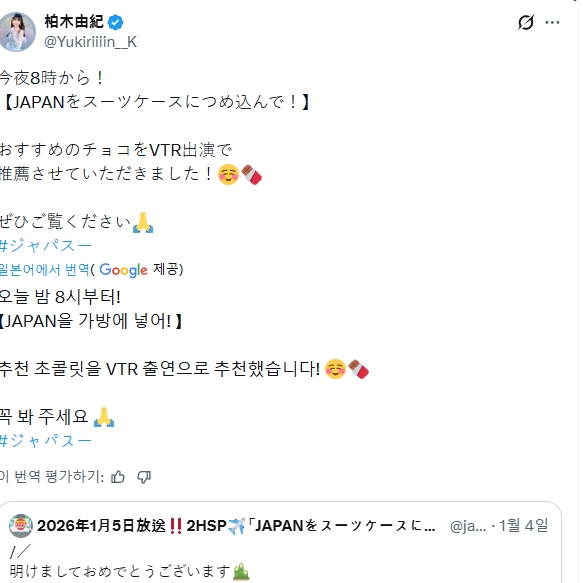Rate the translation with thumbs up
583x583 pixels.
point(118,477)
